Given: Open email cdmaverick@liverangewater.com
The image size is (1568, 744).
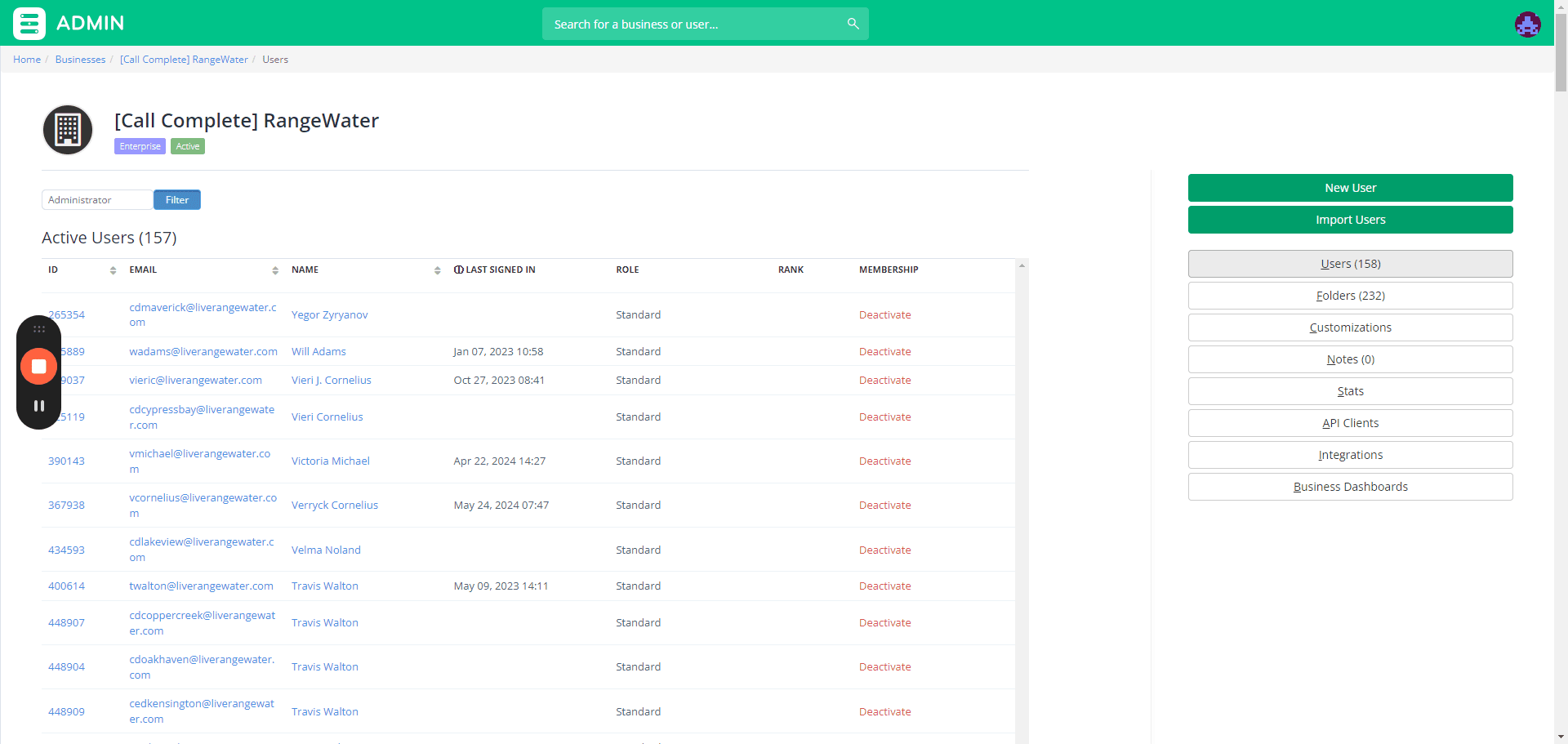Looking at the screenshot, I should [203, 315].
